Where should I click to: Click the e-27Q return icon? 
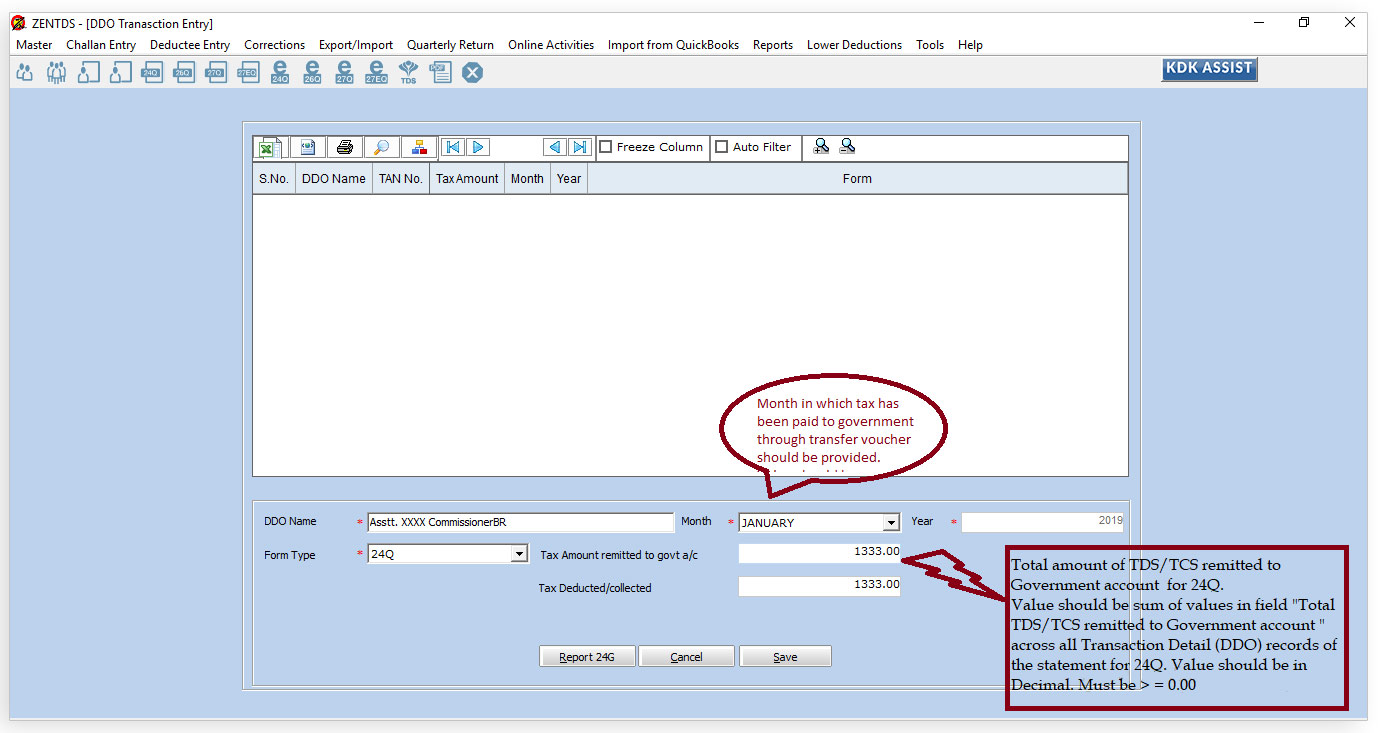tap(344, 72)
